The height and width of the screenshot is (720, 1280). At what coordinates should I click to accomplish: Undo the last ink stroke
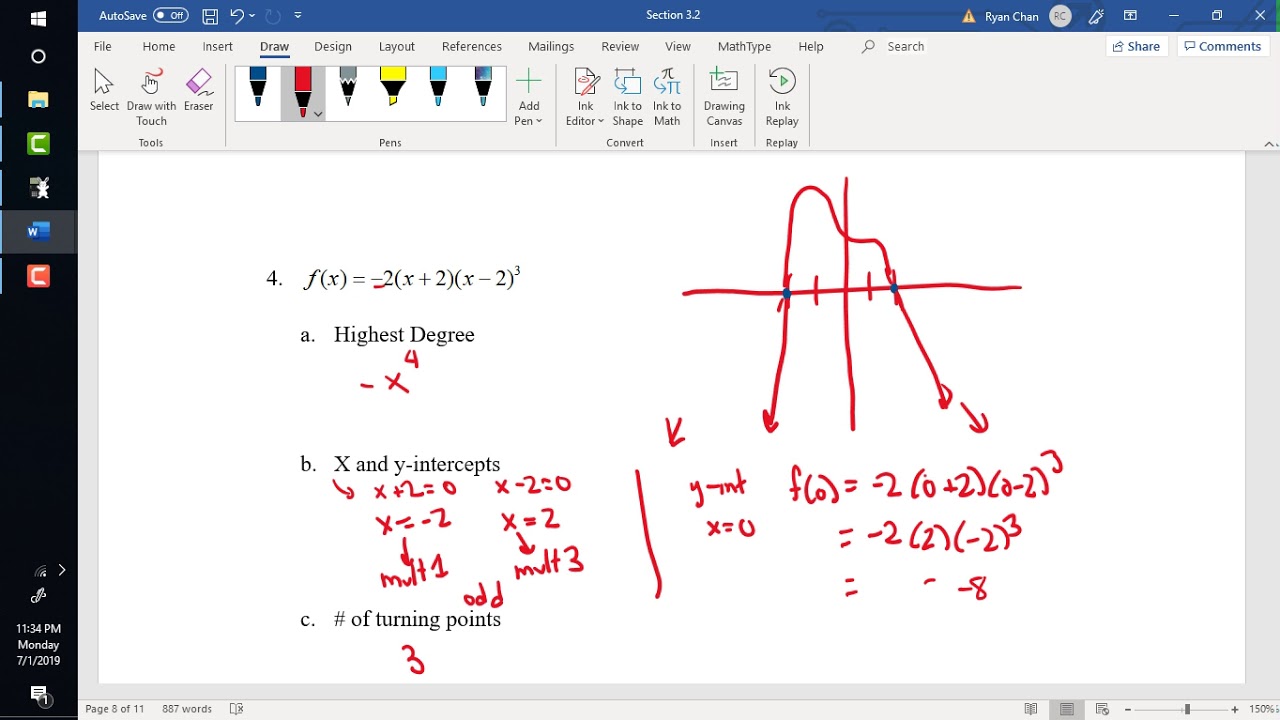(x=237, y=16)
